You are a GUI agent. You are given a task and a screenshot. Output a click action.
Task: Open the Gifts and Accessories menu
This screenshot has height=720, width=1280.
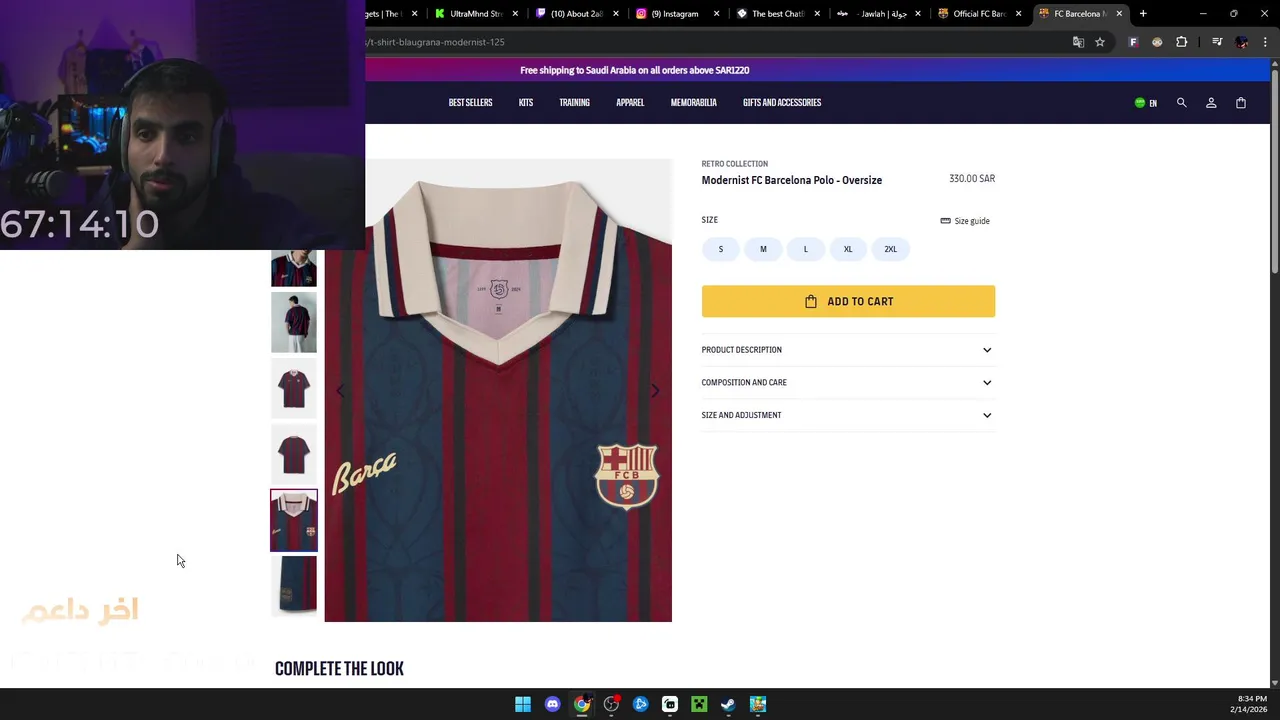tap(782, 103)
